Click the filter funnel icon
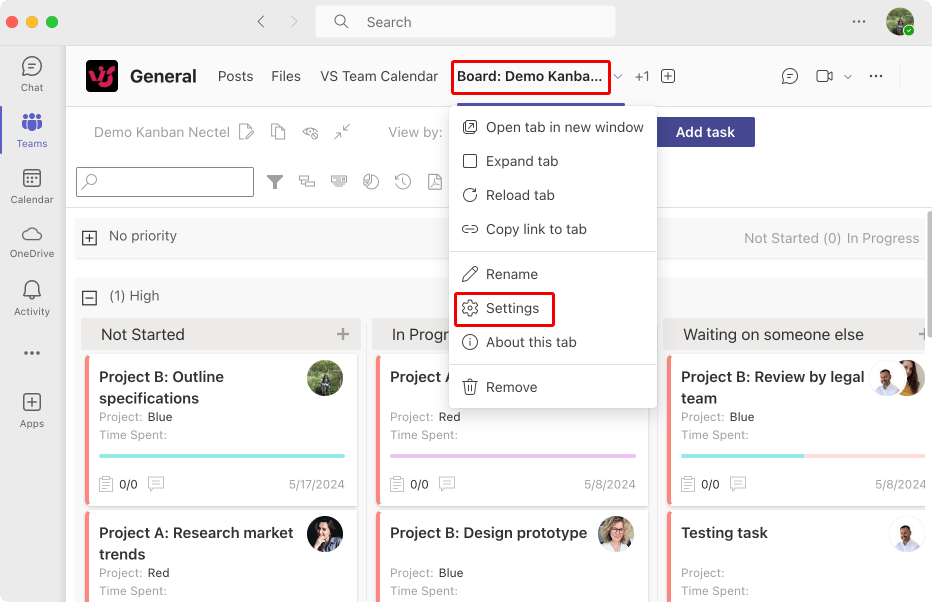This screenshot has height=602, width=932. pos(275,182)
